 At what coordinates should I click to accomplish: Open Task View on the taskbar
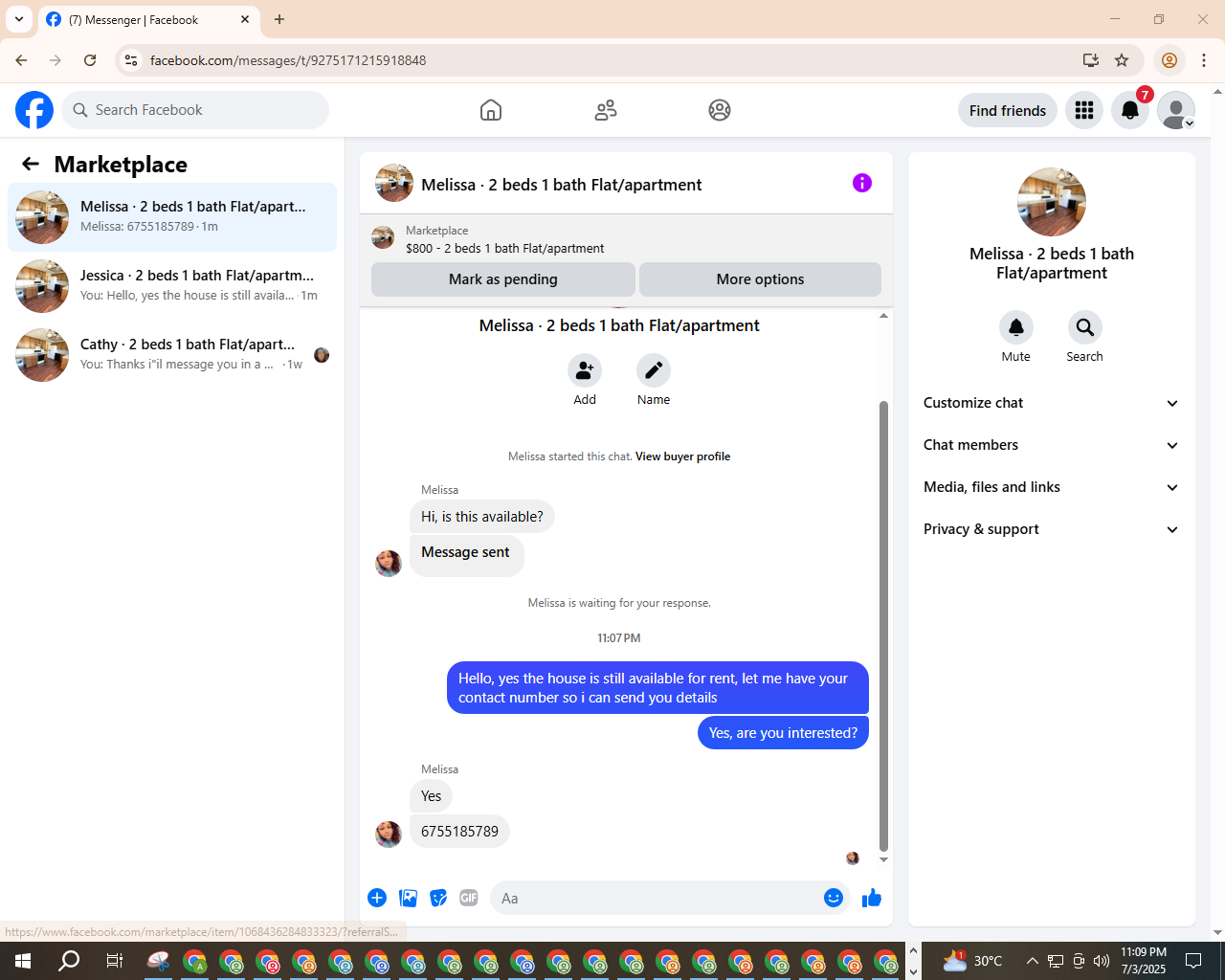pos(115,961)
